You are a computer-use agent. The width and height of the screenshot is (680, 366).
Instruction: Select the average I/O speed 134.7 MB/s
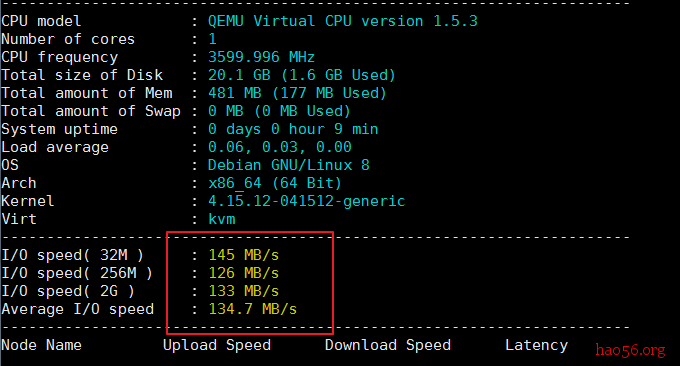point(253,309)
